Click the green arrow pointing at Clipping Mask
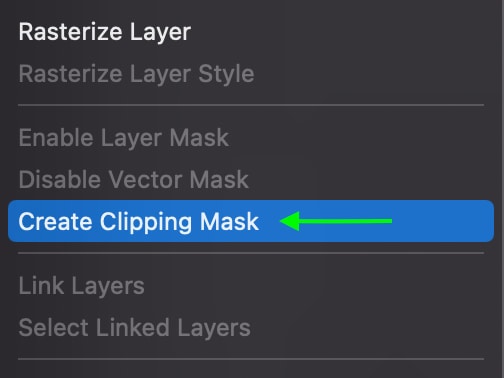The height and width of the screenshot is (378, 504). [336, 221]
